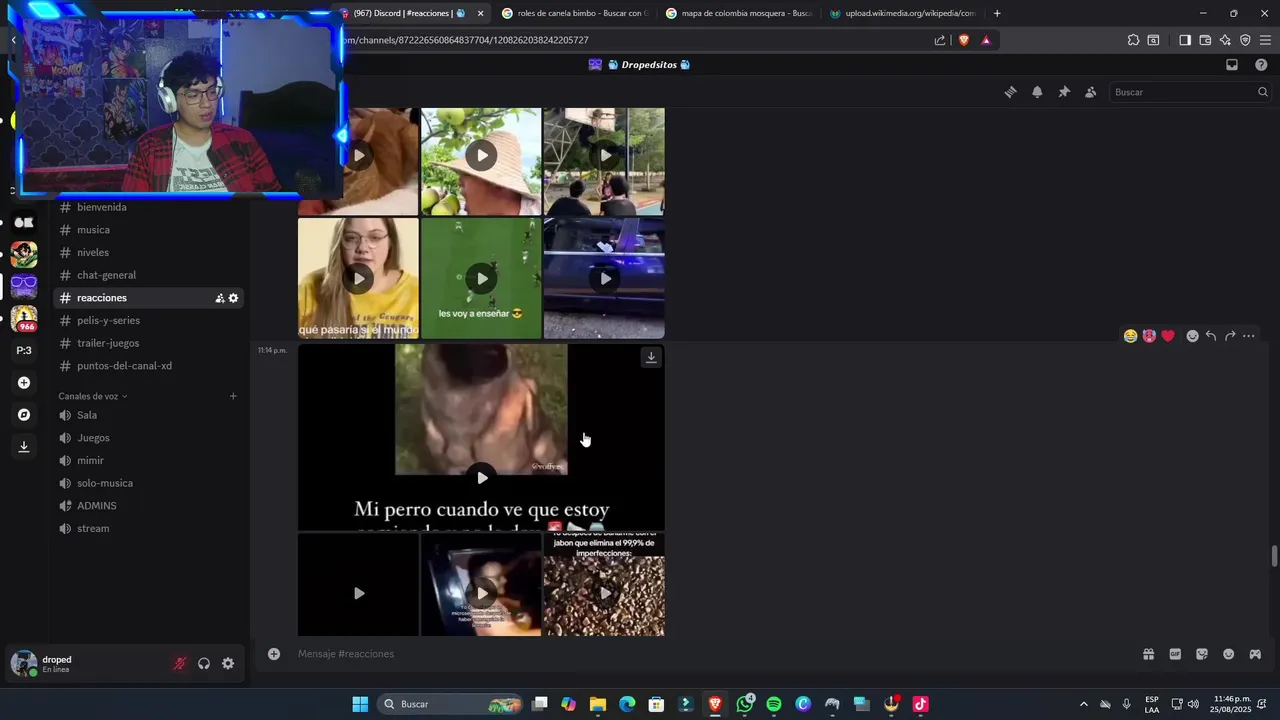This screenshot has width=1280, height=720.
Task: Open reacciones channel settings gear
Action: (234, 298)
